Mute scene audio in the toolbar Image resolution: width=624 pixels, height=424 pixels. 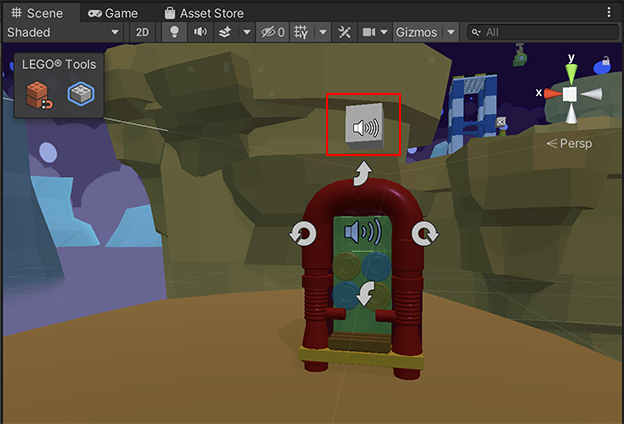pyautogui.click(x=200, y=32)
